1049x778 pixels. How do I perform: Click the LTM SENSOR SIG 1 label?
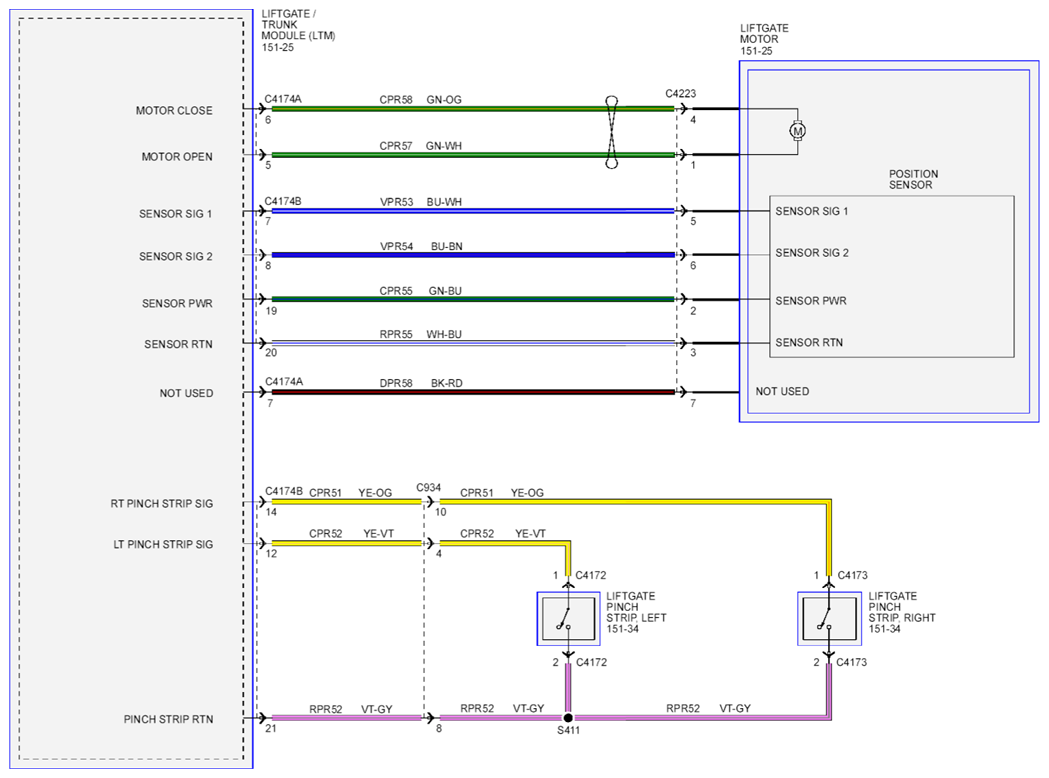coord(175,213)
